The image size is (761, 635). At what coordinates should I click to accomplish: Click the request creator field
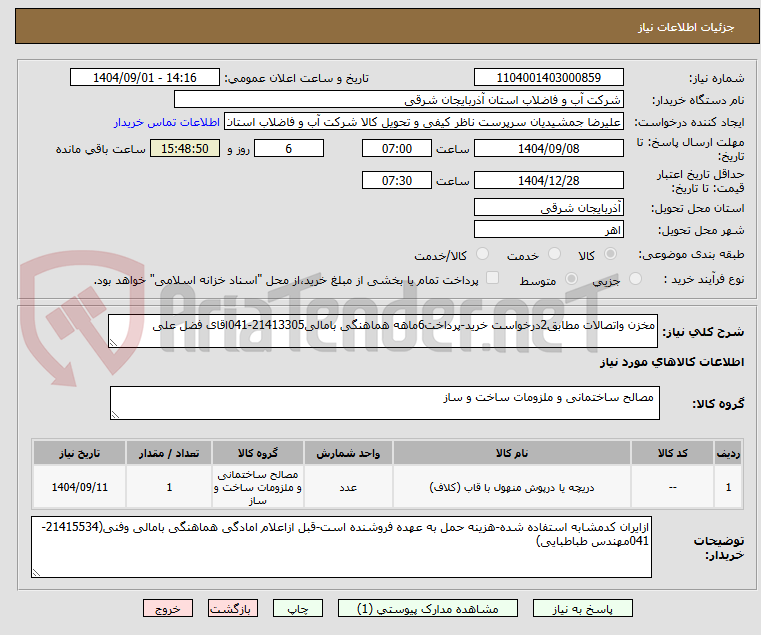(424, 122)
